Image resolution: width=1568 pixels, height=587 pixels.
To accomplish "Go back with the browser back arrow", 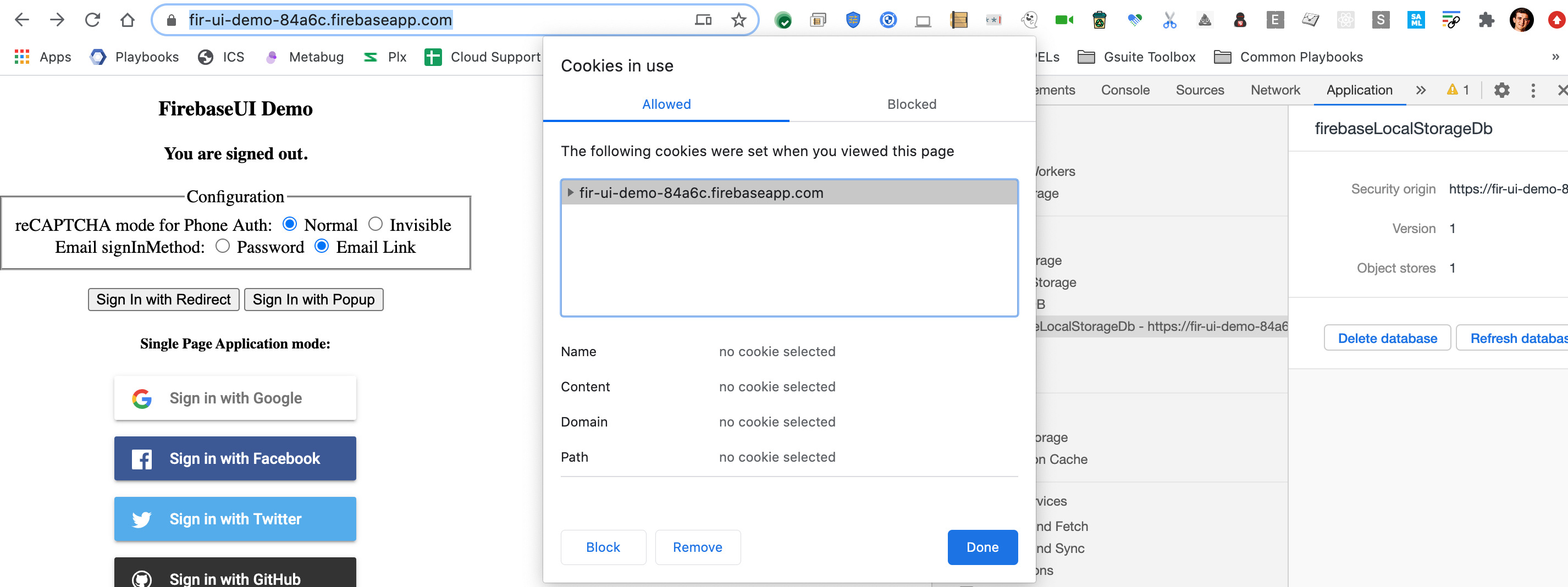I will coord(22,20).
